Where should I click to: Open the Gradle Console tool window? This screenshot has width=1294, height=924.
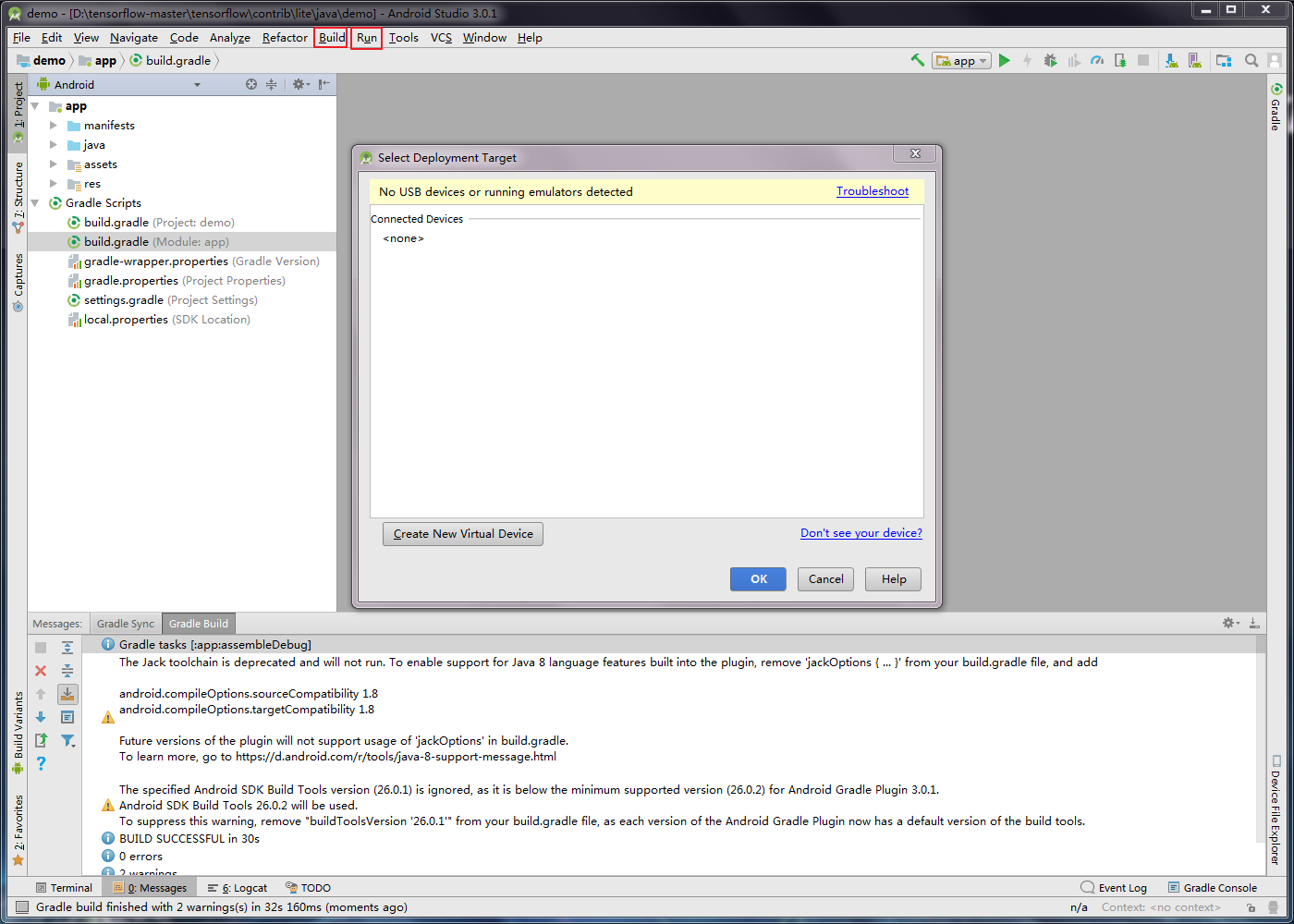click(x=1212, y=888)
